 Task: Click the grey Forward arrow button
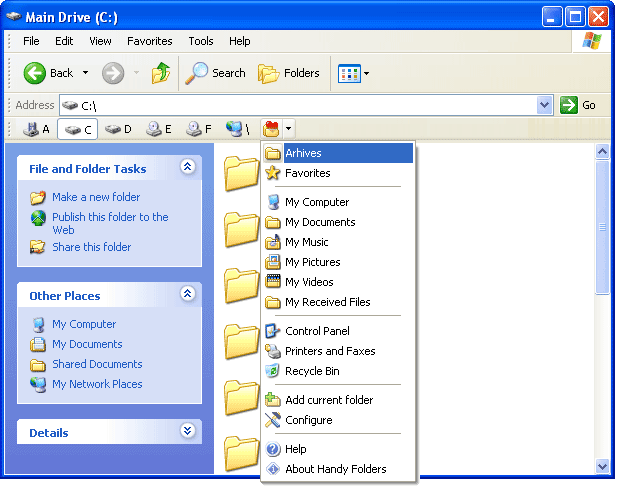point(113,73)
